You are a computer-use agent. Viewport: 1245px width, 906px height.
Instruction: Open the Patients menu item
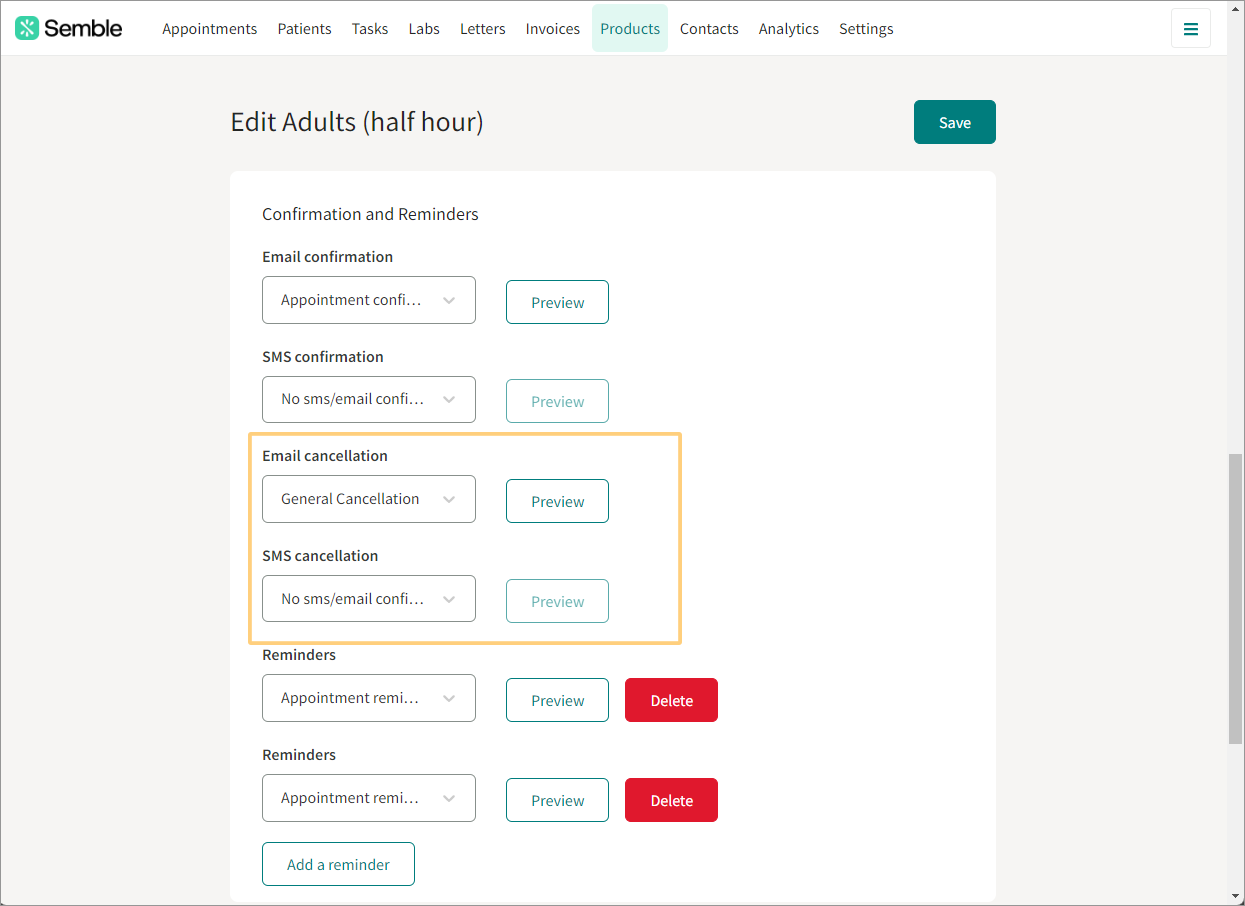click(x=304, y=29)
